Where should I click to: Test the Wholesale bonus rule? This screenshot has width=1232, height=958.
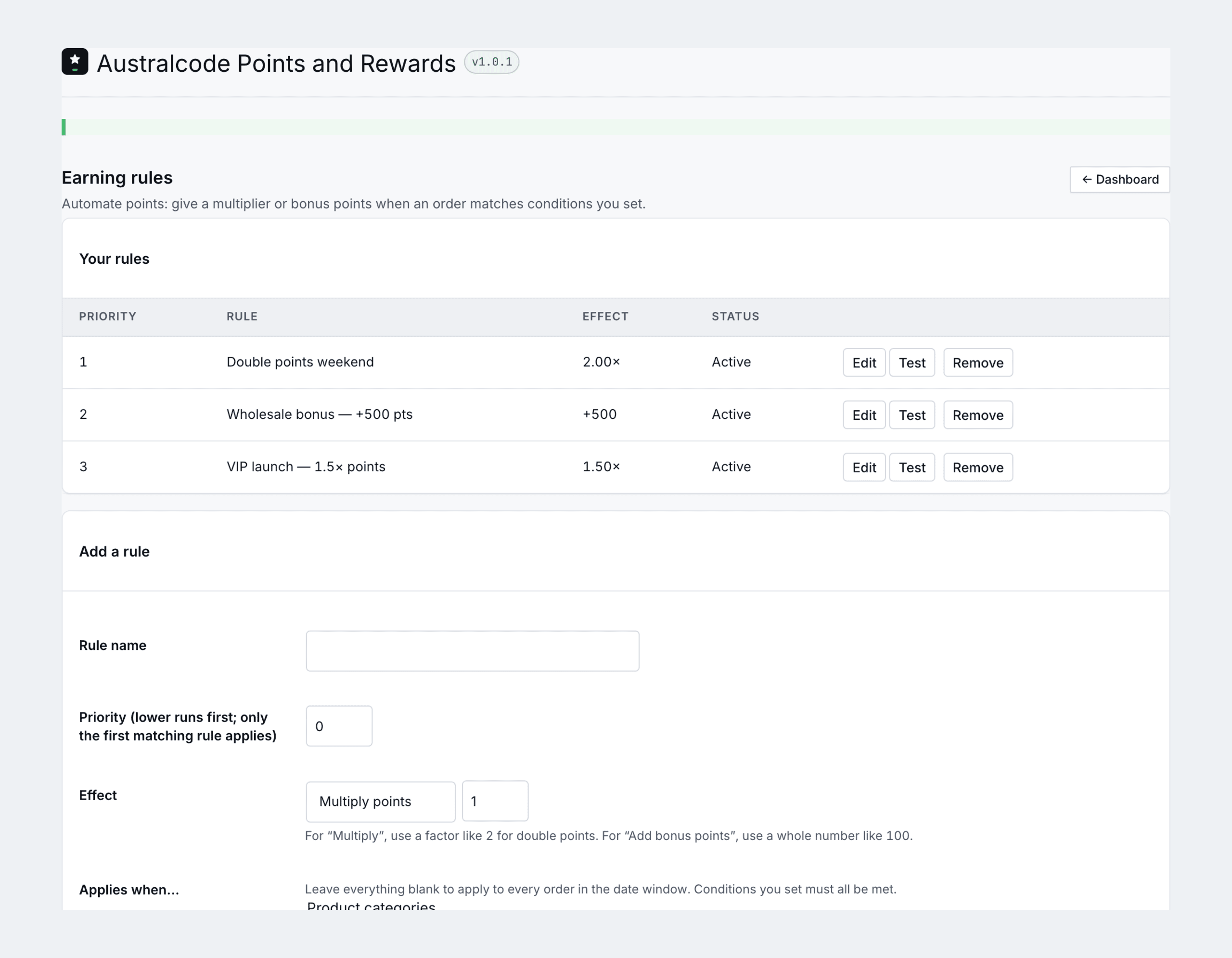(x=911, y=414)
